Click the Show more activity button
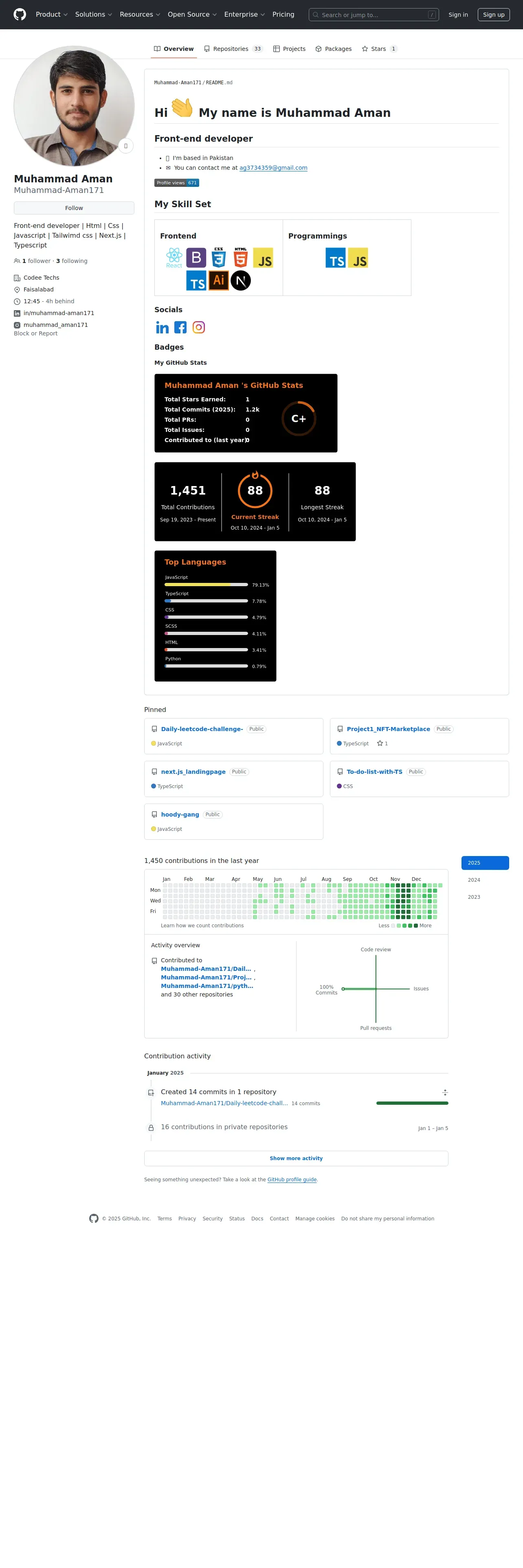 [x=296, y=1158]
